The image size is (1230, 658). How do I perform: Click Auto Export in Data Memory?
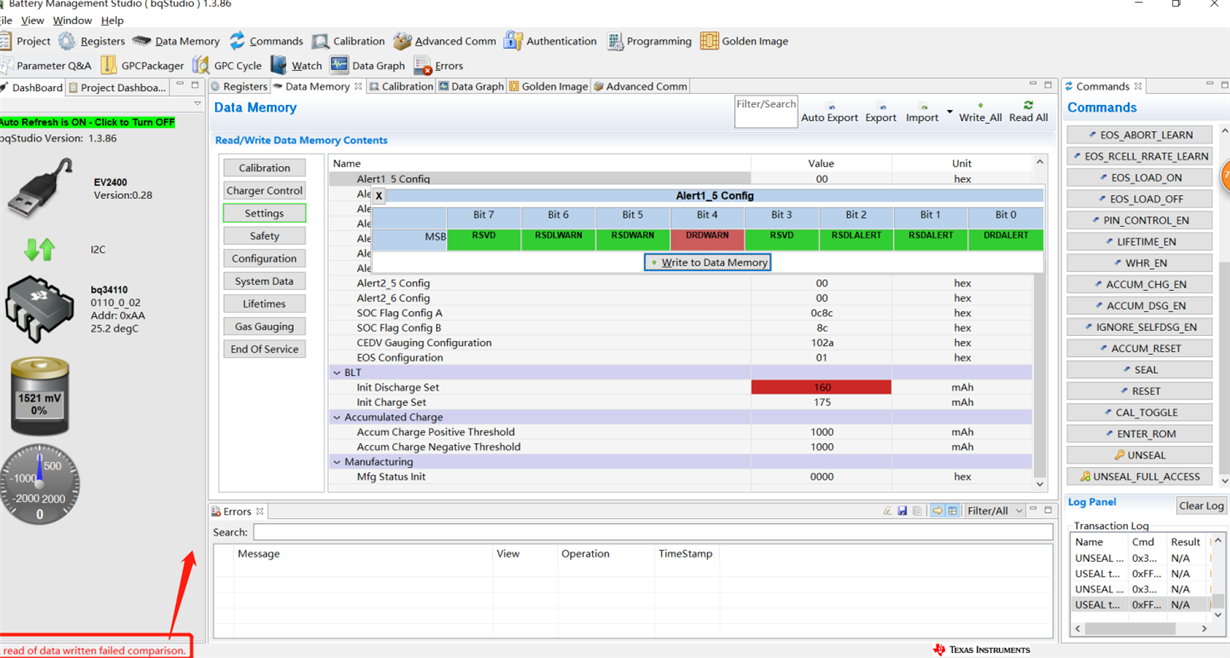tap(830, 112)
